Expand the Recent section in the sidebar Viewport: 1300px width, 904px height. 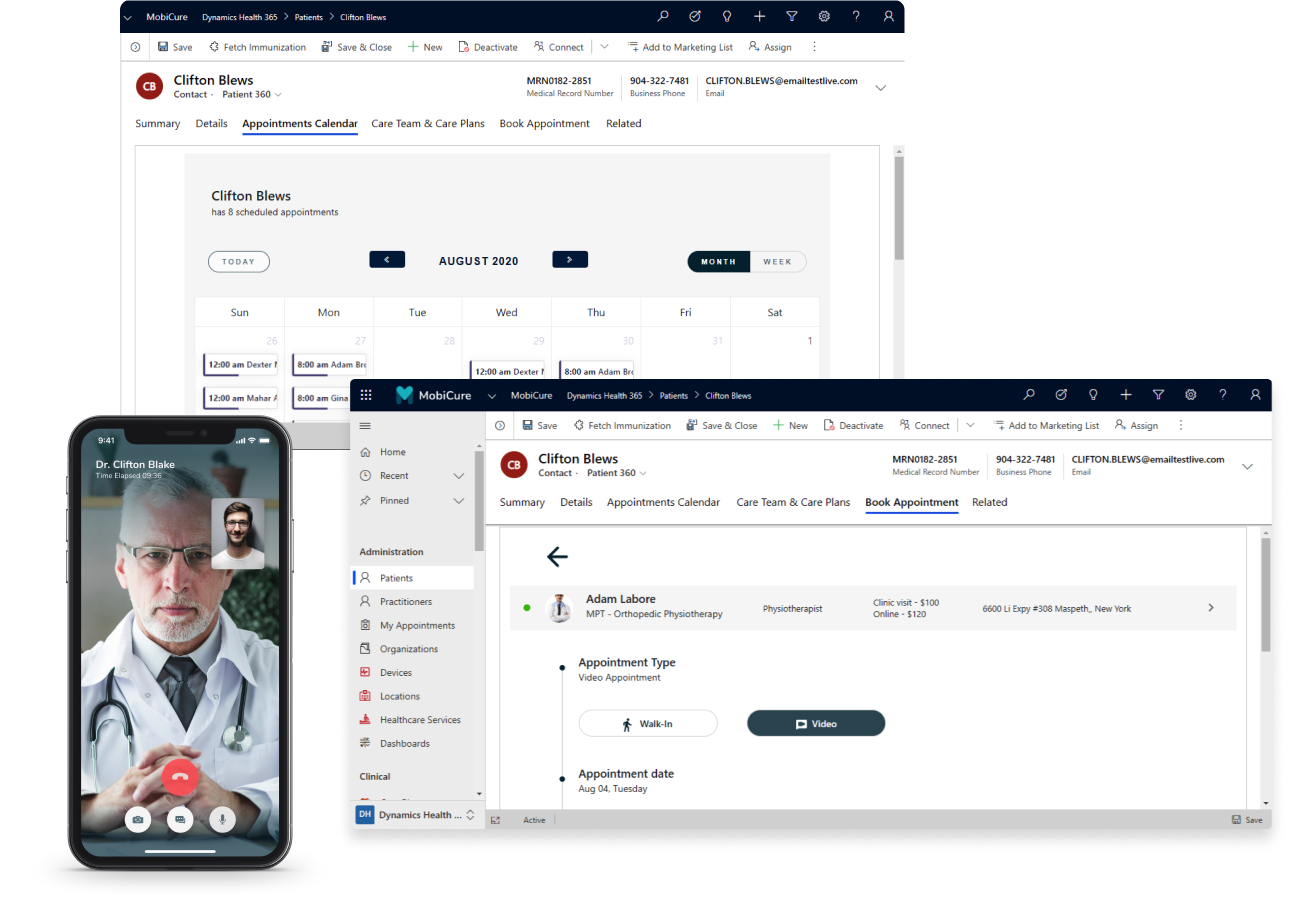(459, 476)
